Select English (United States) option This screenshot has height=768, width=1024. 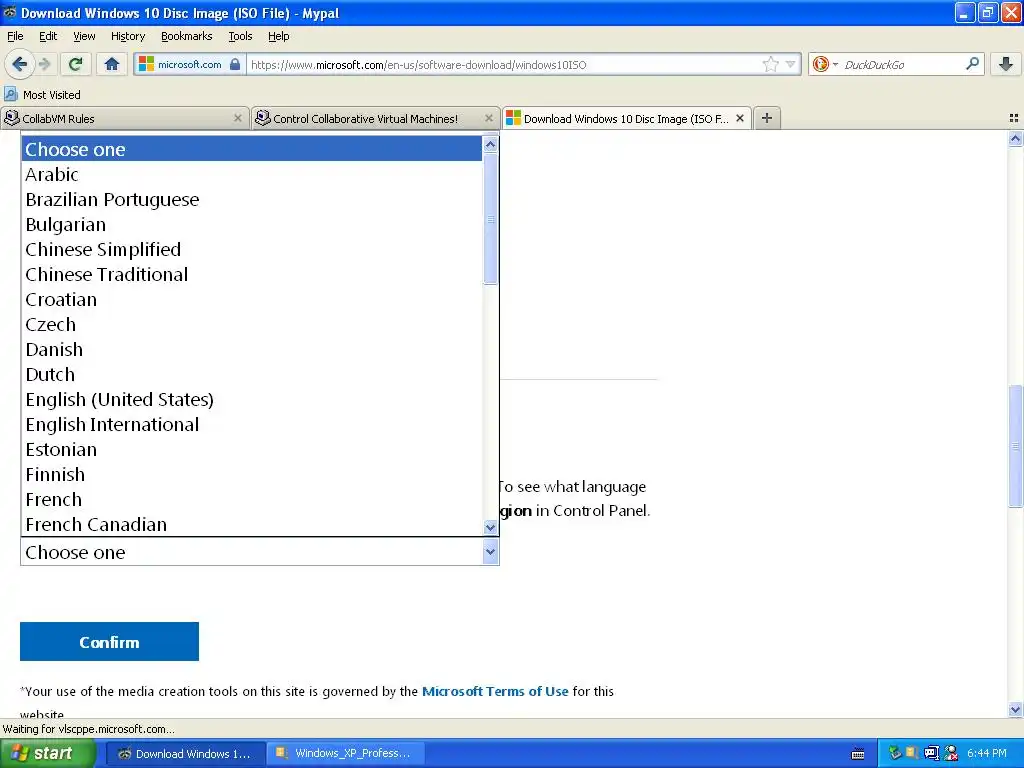[252, 399]
